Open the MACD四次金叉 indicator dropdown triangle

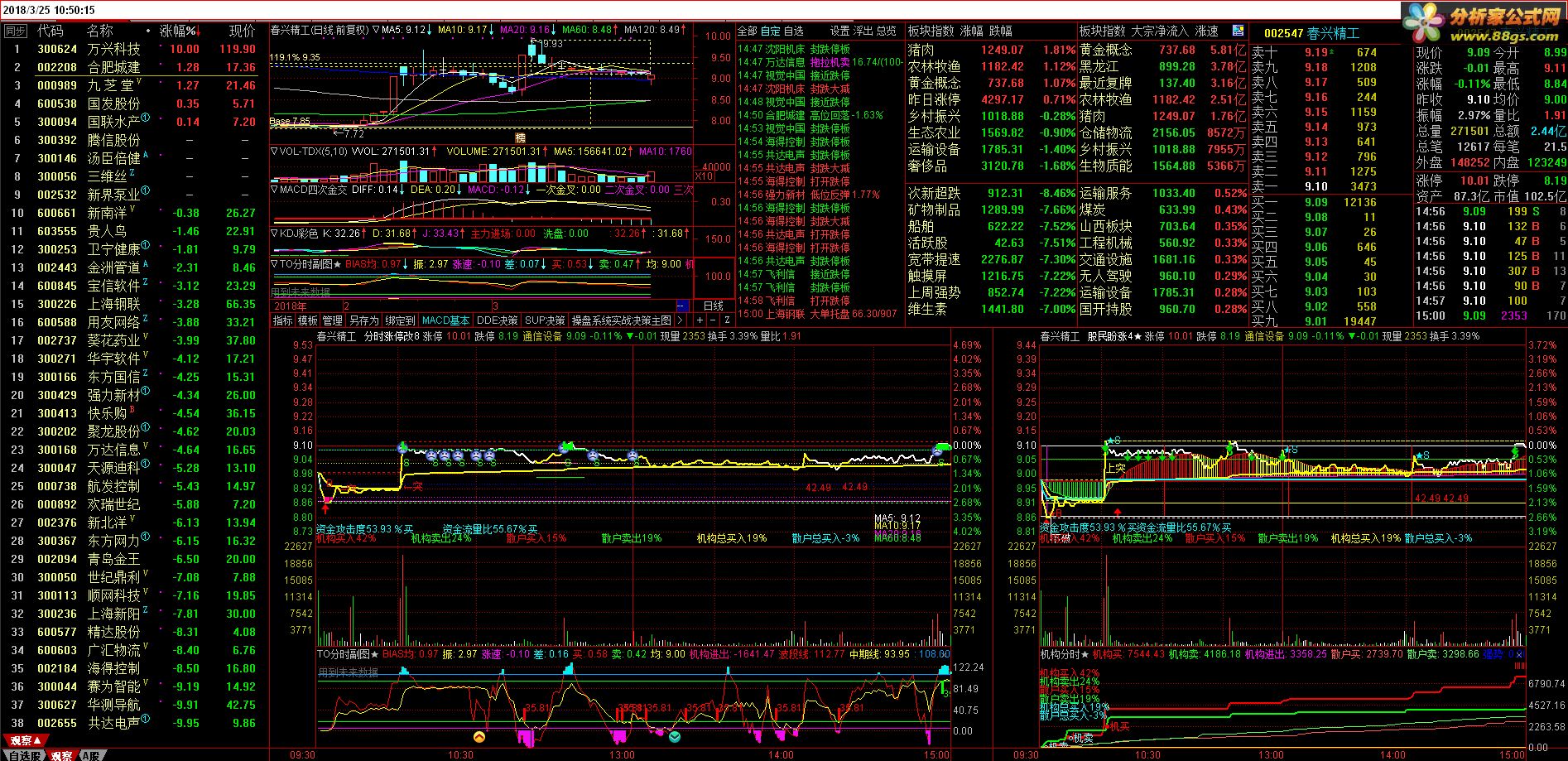pos(274,190)
